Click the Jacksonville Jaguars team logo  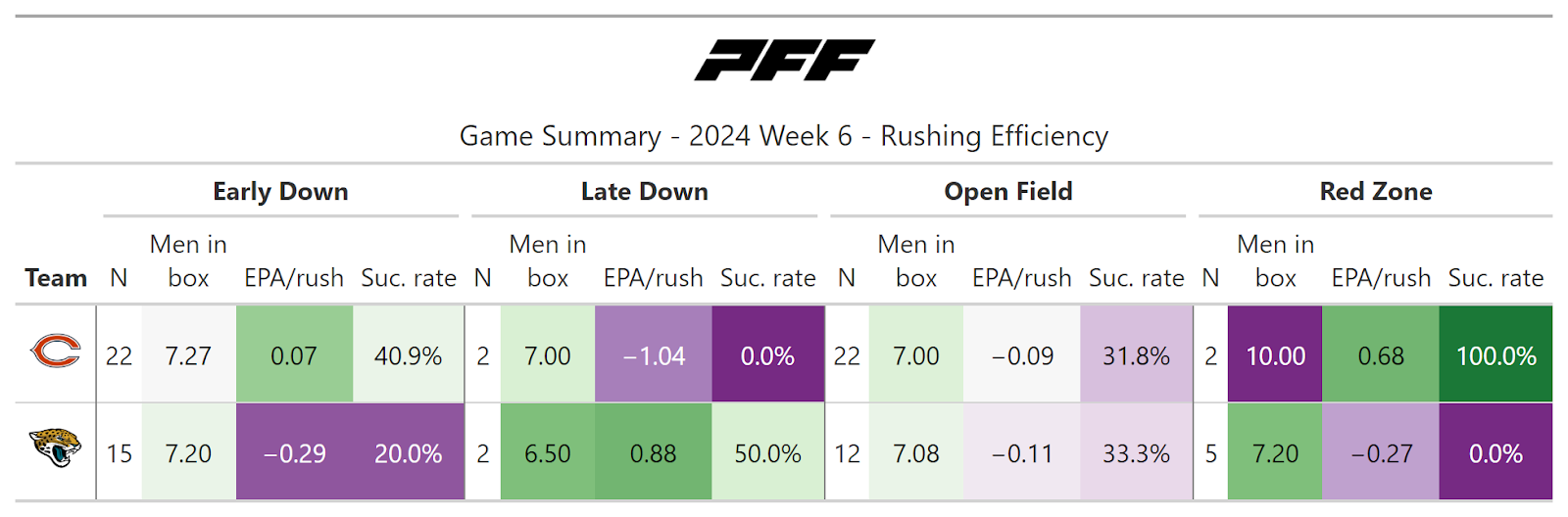56,449
